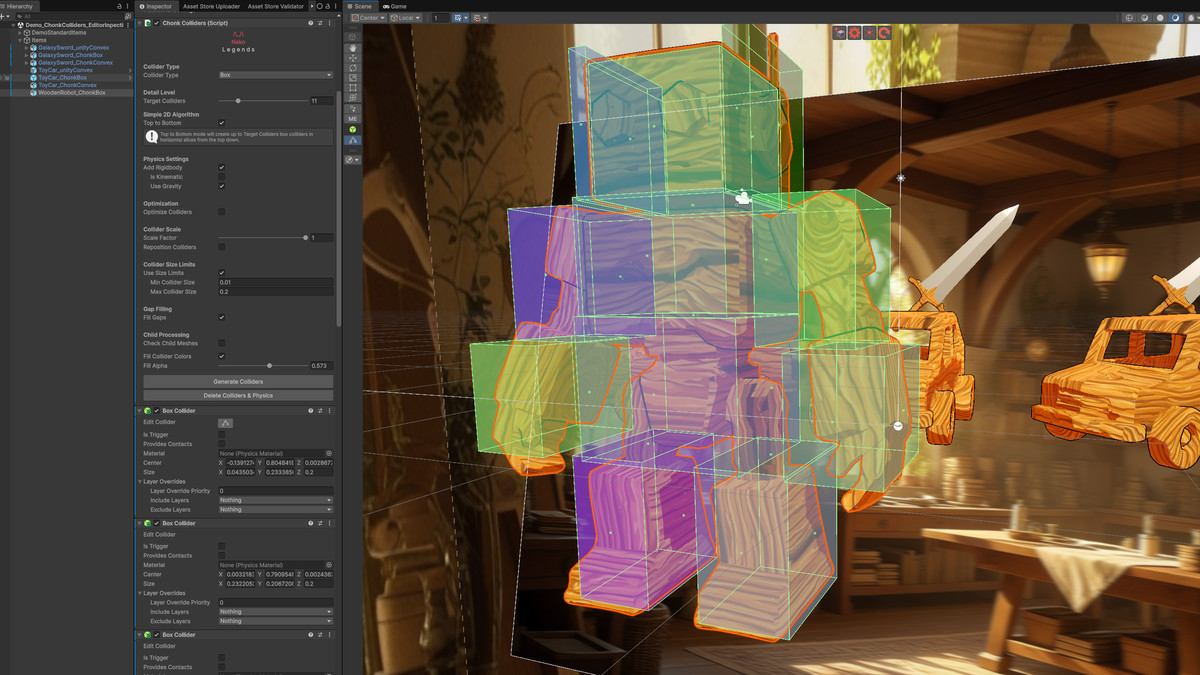Click the Scale Factor slider

point(262,238)
